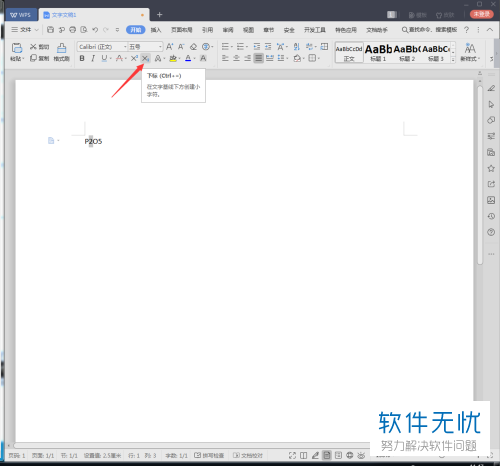Open the font size dropdown 五号
The height and width of the screenshot is (466, 500).
[x=160, y=47]
